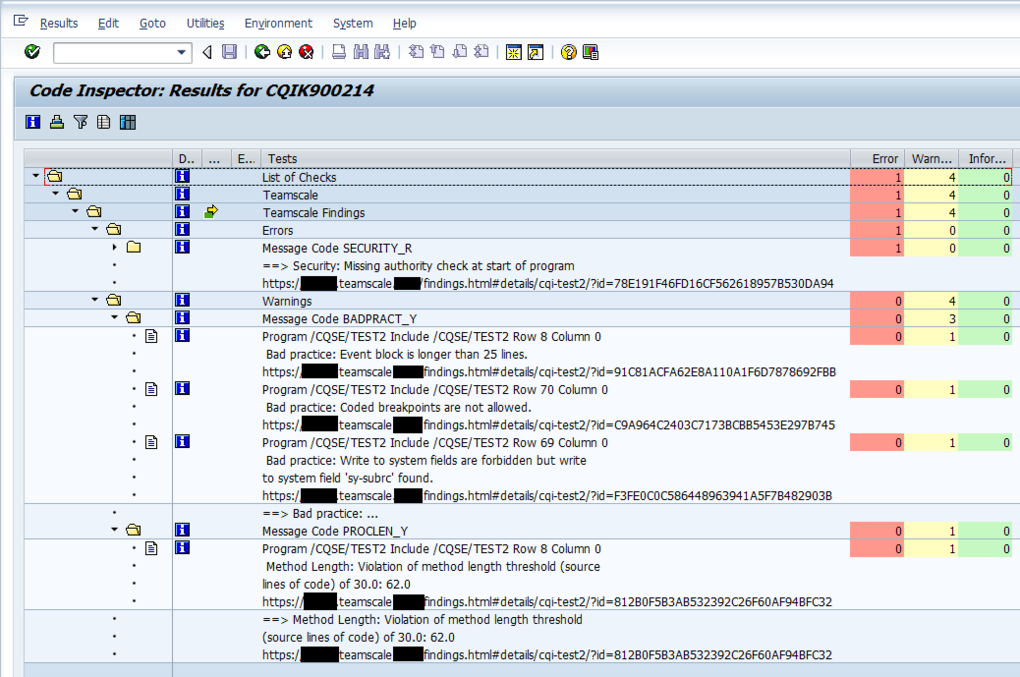Expand the Message Code SECURITY_R node

[114, 247]
